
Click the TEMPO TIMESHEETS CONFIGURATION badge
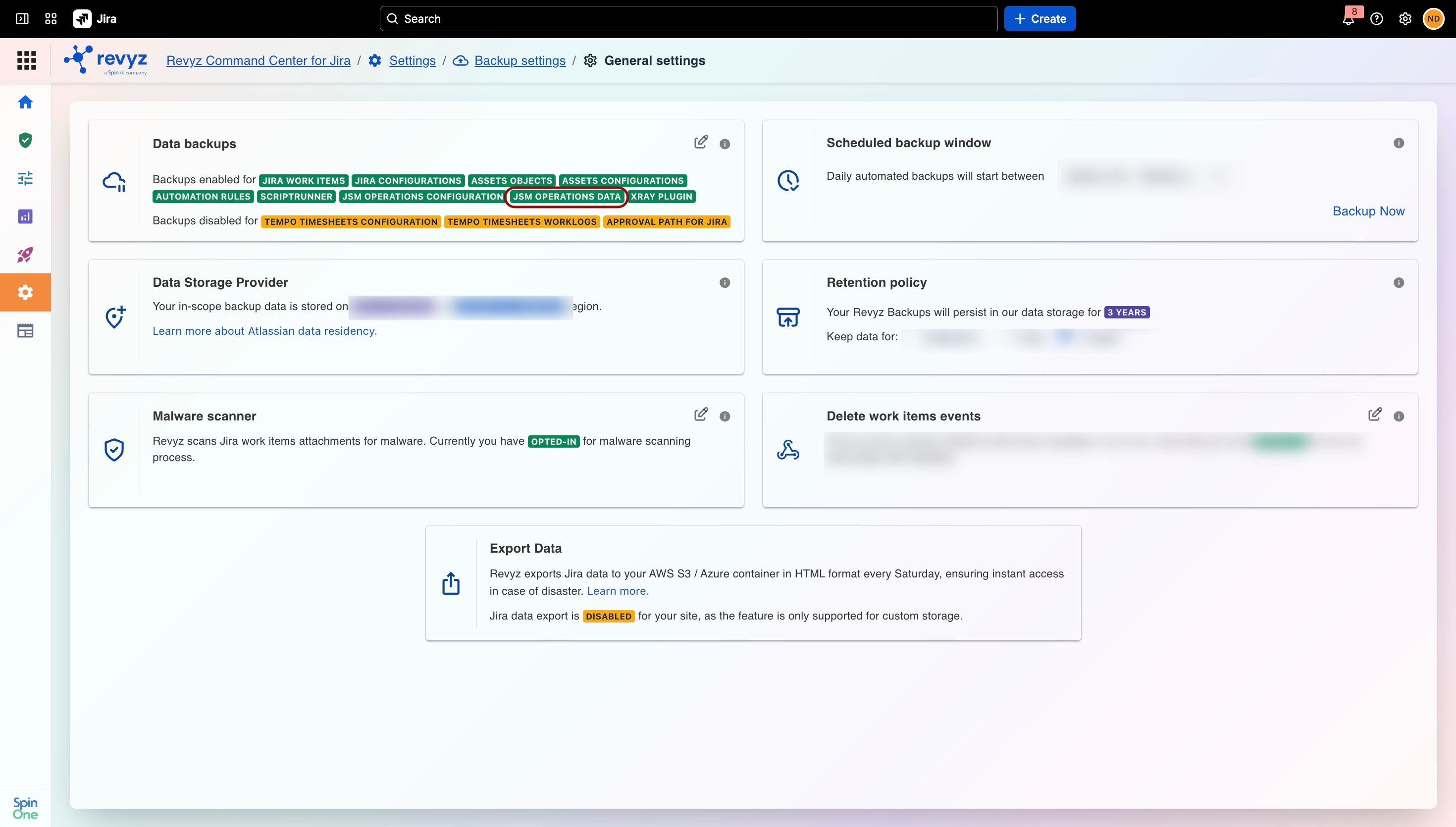[x=351, y=221]
